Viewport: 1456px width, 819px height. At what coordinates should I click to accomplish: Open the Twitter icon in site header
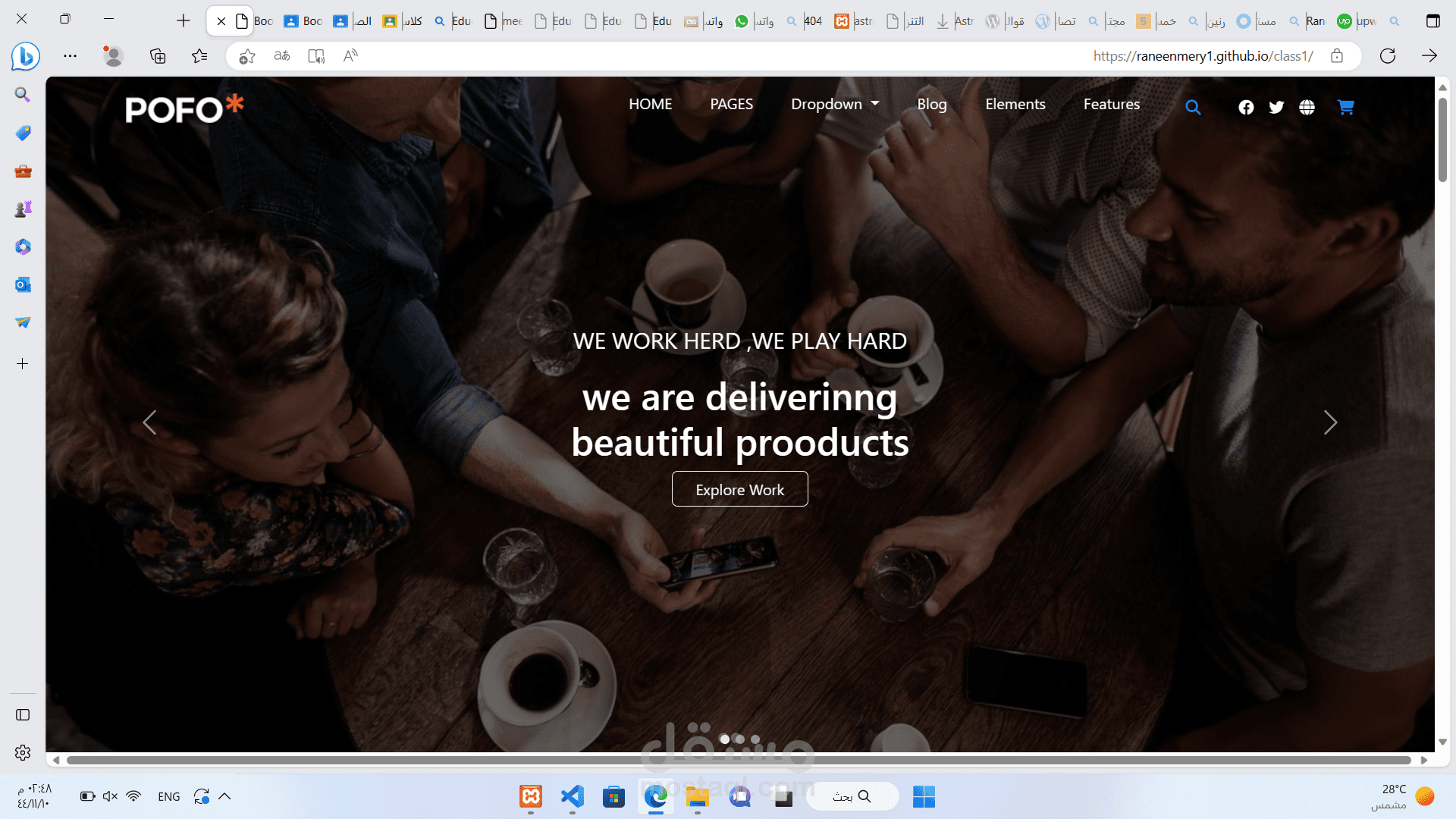pyautogui.click(x=1276, y=108)
